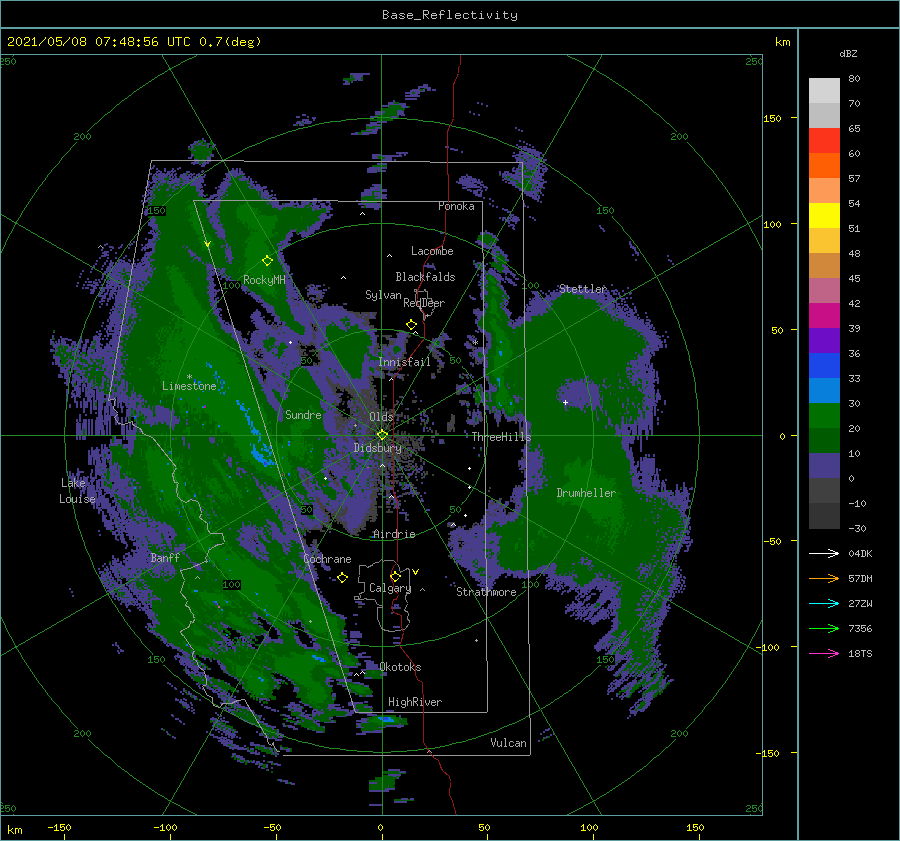This screenshot has width=900, height=841.
Task: Select the blue 36 dBZ color swatch
Action: (824, 365)
